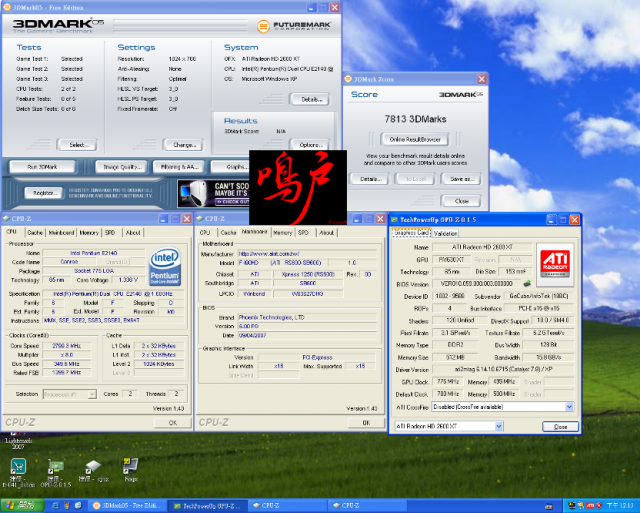Image resolution: width=640 pixels, height=513 pixels.
Task: Click OK in the right CPU-Z window
Action: point(366,423)
